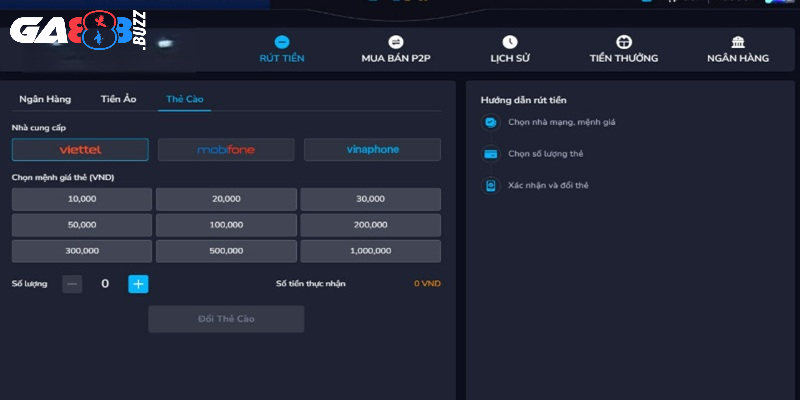
Task: Click the Số tiền thực nhận label
Action: coord(311,284)
